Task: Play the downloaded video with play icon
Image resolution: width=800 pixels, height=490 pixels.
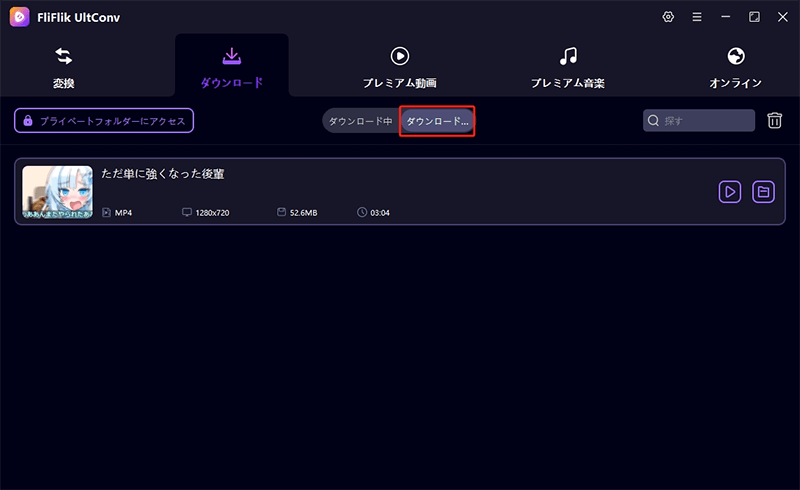Action: click(730, 191)
